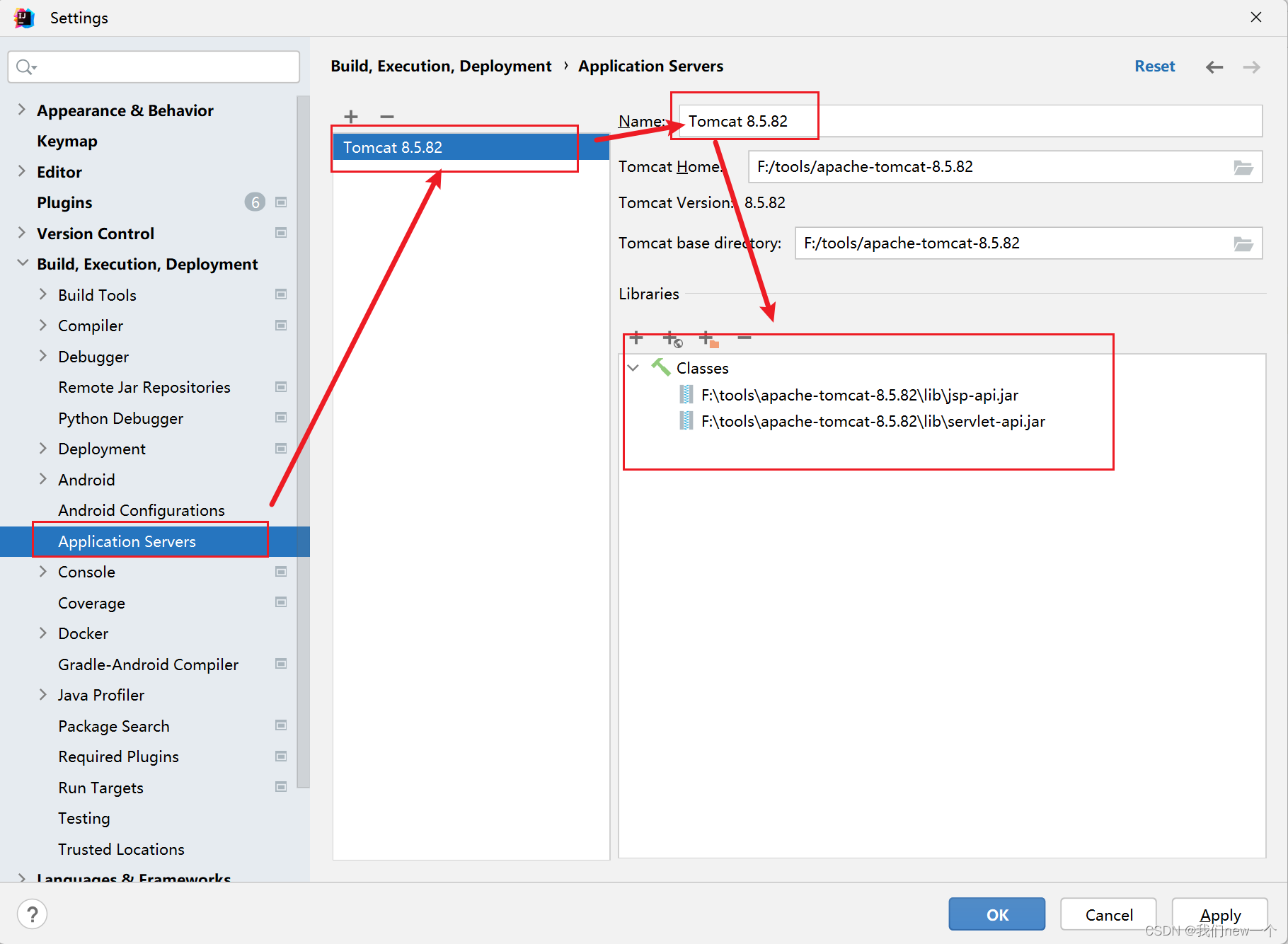Image resolution: width=1288 pixels, height=944 pixels.
Task: Expand the Editor section
Action: click(22, 171)
